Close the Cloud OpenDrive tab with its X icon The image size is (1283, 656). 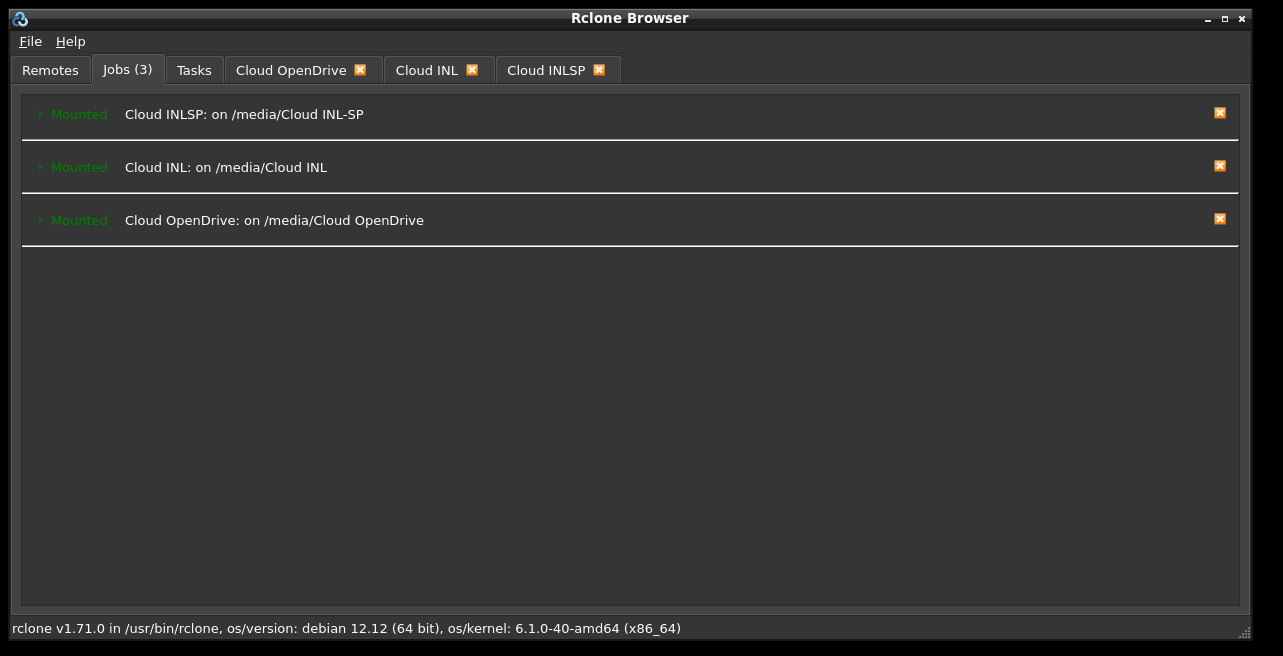tap(360, 70)
